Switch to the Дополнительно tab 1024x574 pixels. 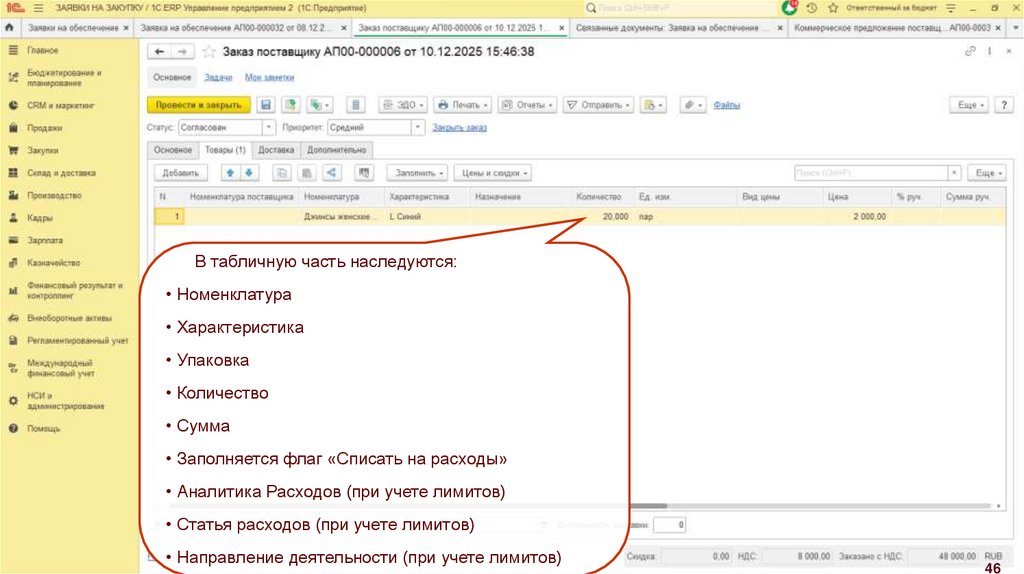[337, 150]
